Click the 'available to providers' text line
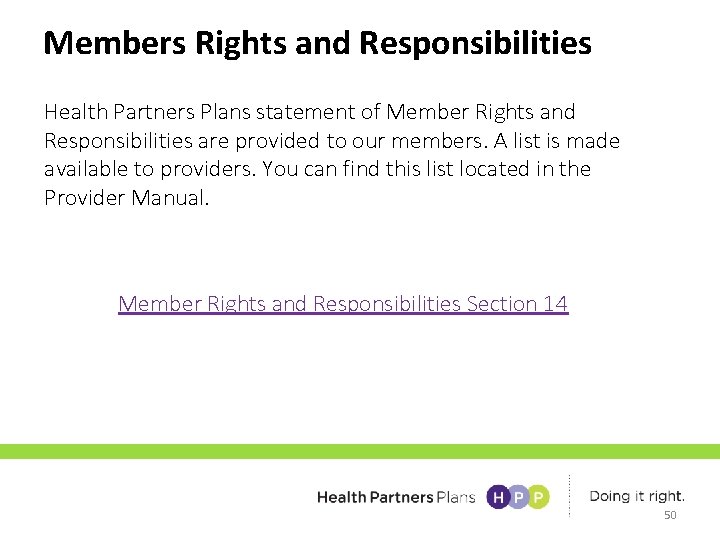Viewport: 720px width, 540px height. coord(148,169)
